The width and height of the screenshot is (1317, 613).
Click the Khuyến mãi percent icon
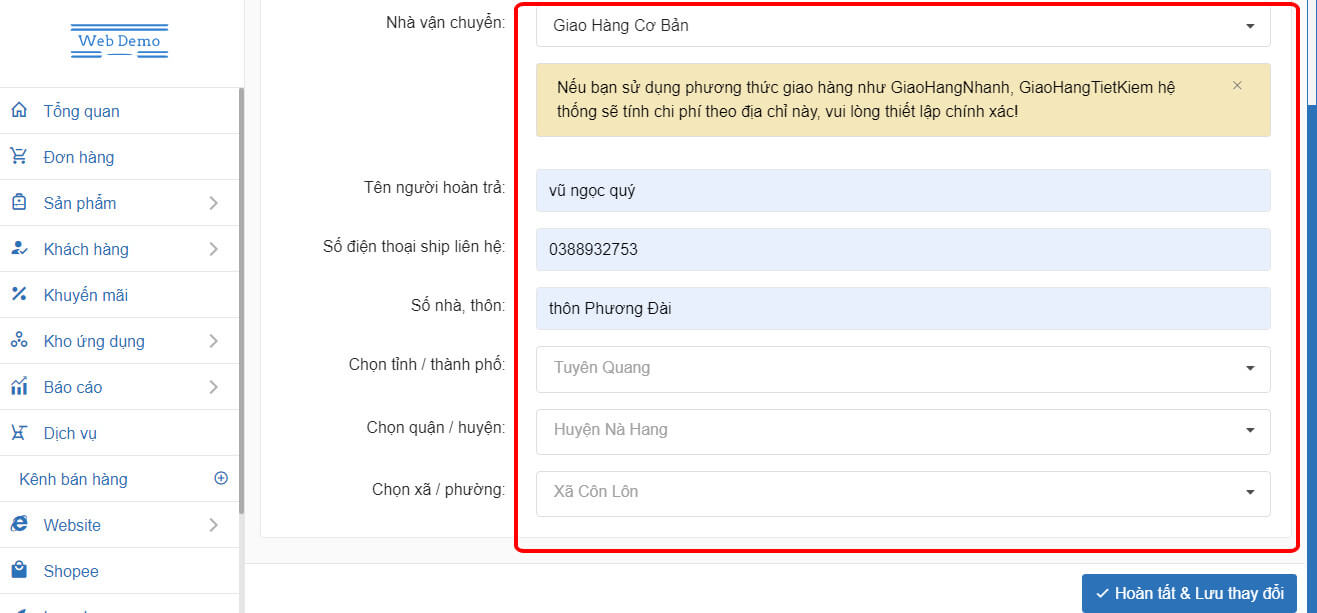[19, 294]
